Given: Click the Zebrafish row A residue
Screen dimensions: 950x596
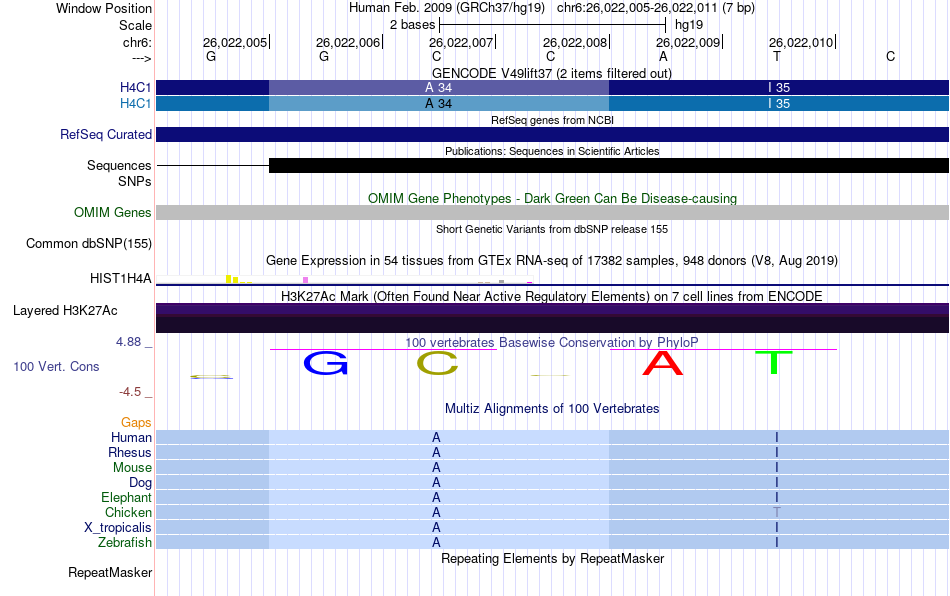Looking at the screenshot, I should point(436,542).
